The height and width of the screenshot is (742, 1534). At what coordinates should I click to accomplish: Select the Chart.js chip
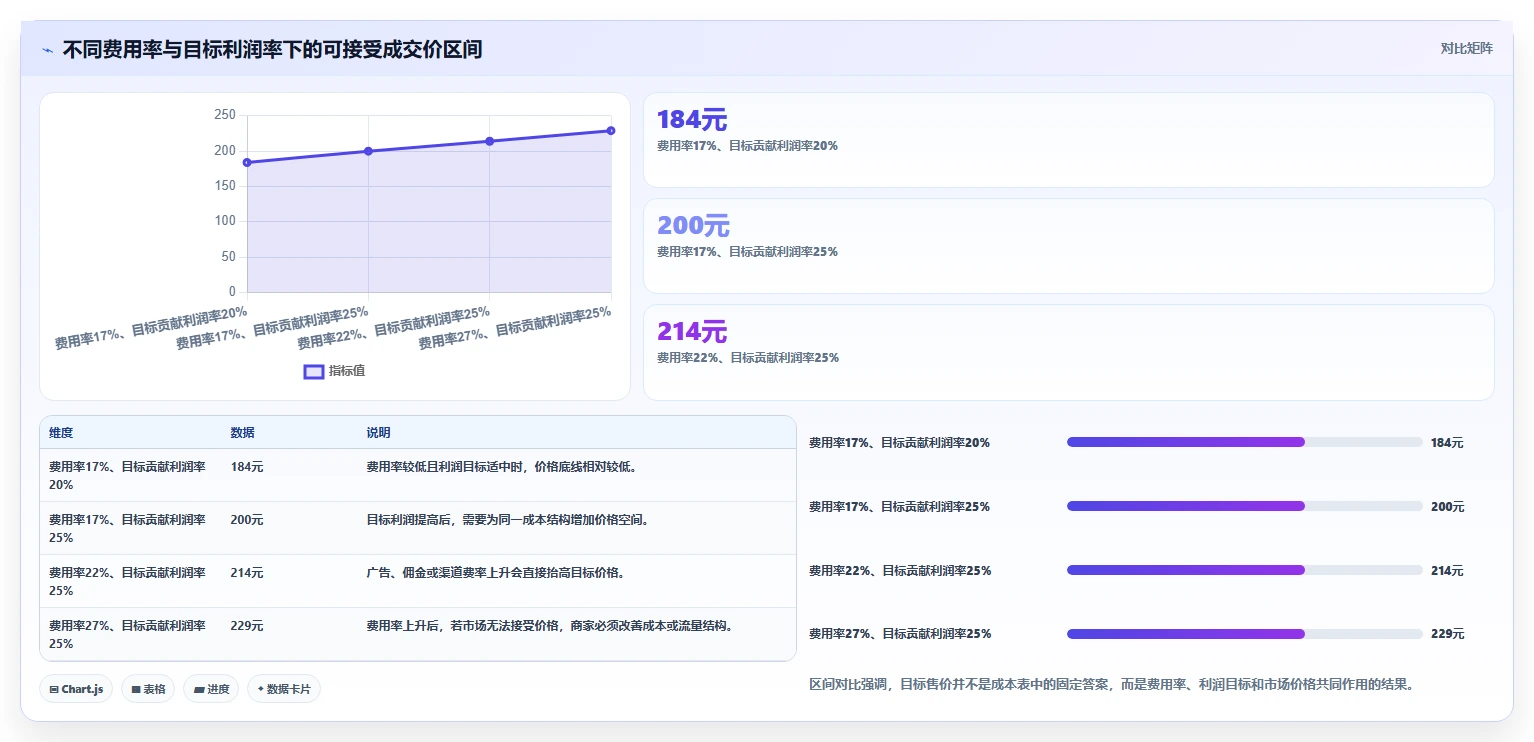pos(76,689)
